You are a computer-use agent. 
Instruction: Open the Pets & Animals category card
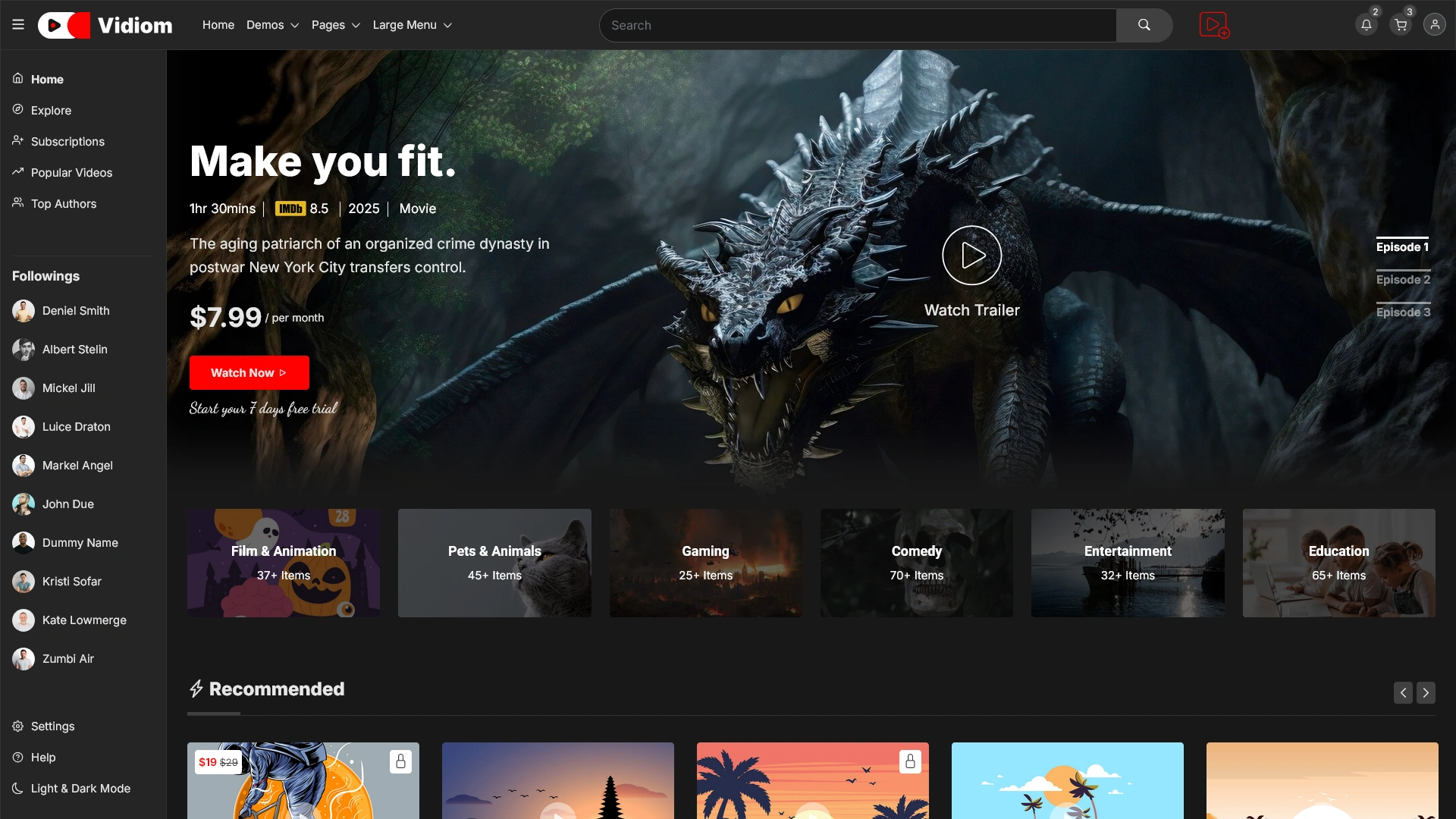click(x=494, y=563)
